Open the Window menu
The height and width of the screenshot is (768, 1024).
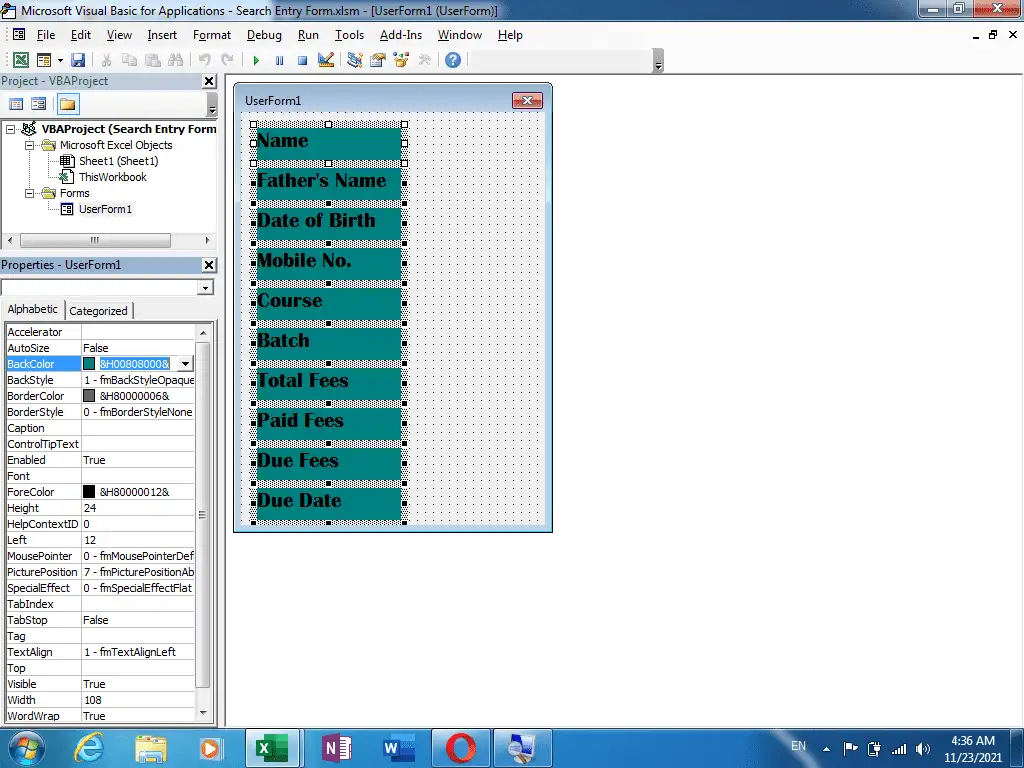pos(460,35)
